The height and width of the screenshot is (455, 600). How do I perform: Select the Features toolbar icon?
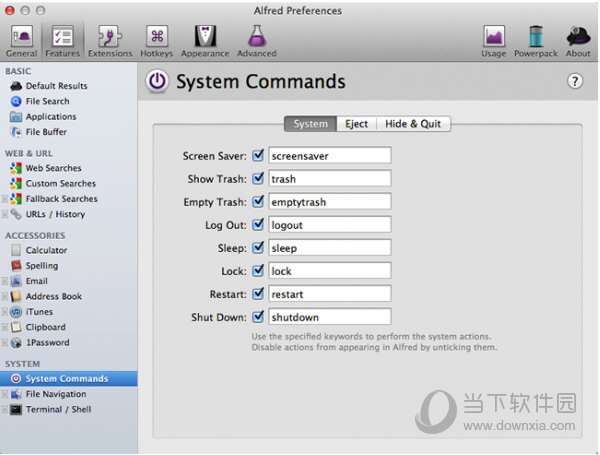pos(62,37)
